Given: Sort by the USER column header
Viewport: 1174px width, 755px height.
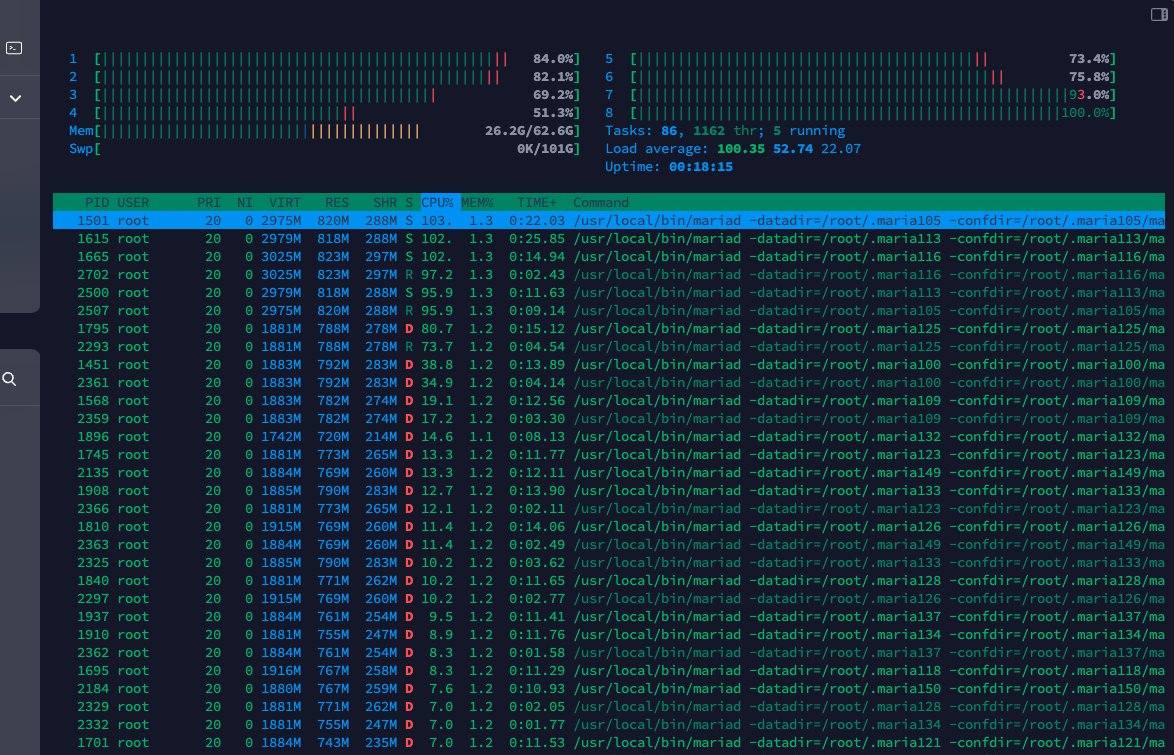Looking at the screenshot, I should click(133, 202).
